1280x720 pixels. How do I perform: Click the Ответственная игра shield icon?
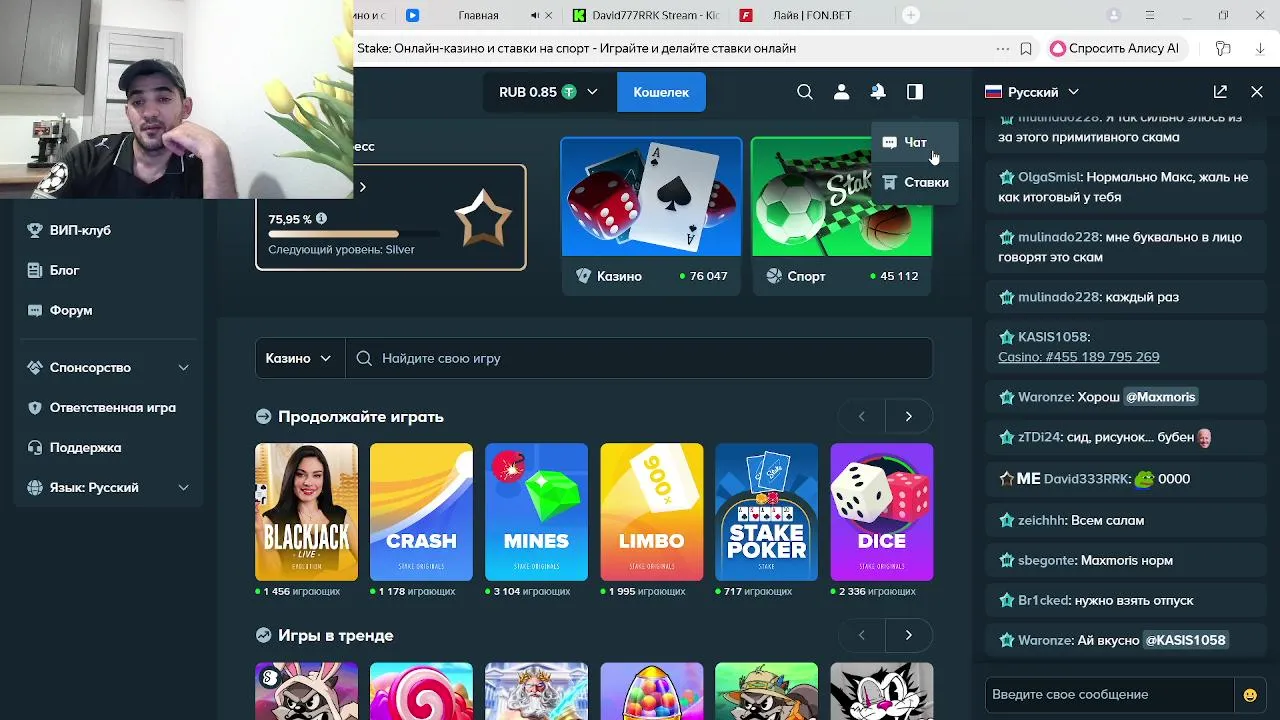pyautogui.click(x=35, y=407)
